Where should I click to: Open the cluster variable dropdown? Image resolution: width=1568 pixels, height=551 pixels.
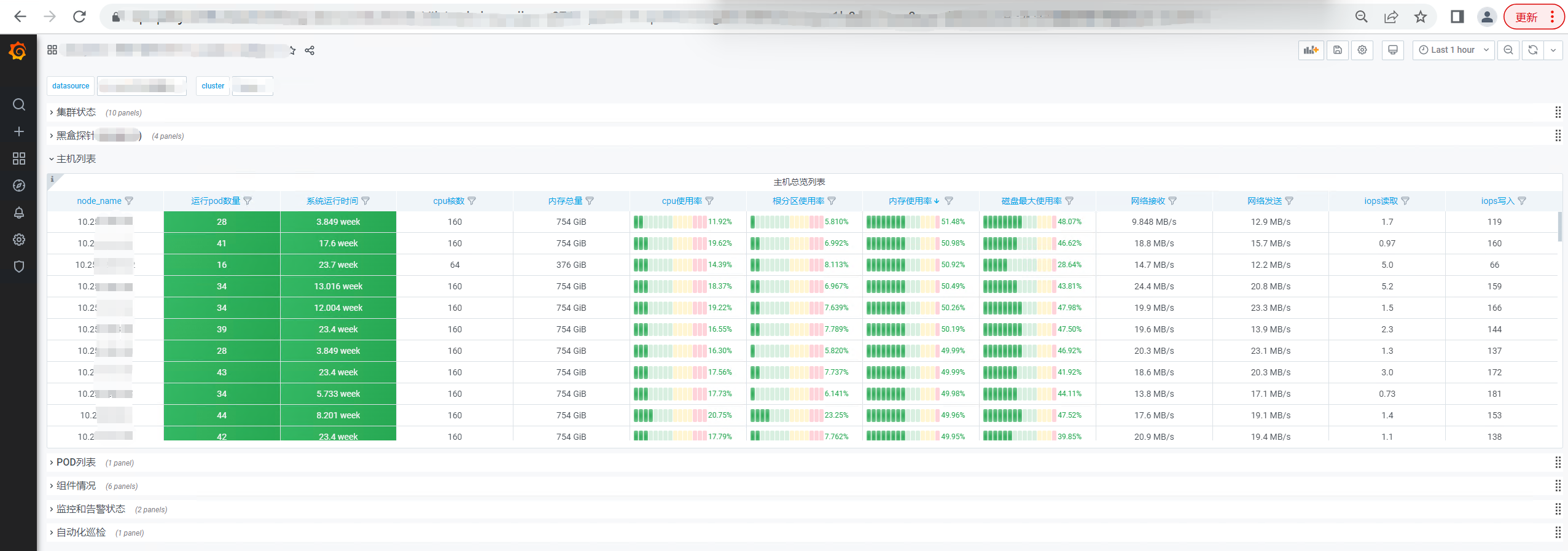(x=252, y=86)
